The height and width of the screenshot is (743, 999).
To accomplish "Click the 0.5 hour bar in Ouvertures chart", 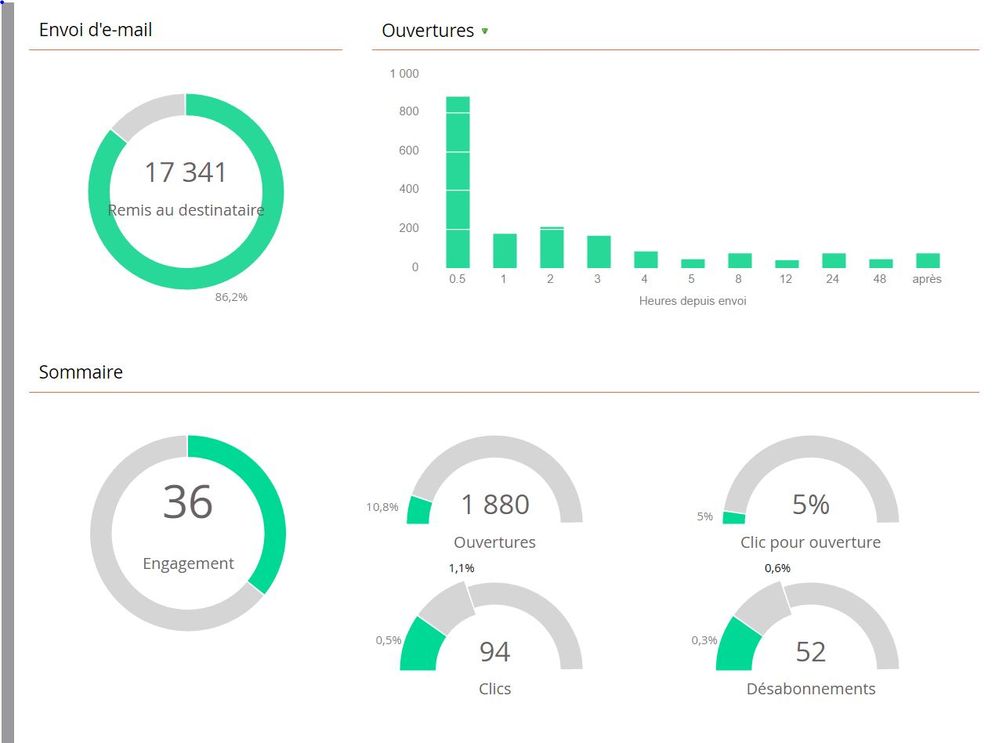I will coord(457,182).
